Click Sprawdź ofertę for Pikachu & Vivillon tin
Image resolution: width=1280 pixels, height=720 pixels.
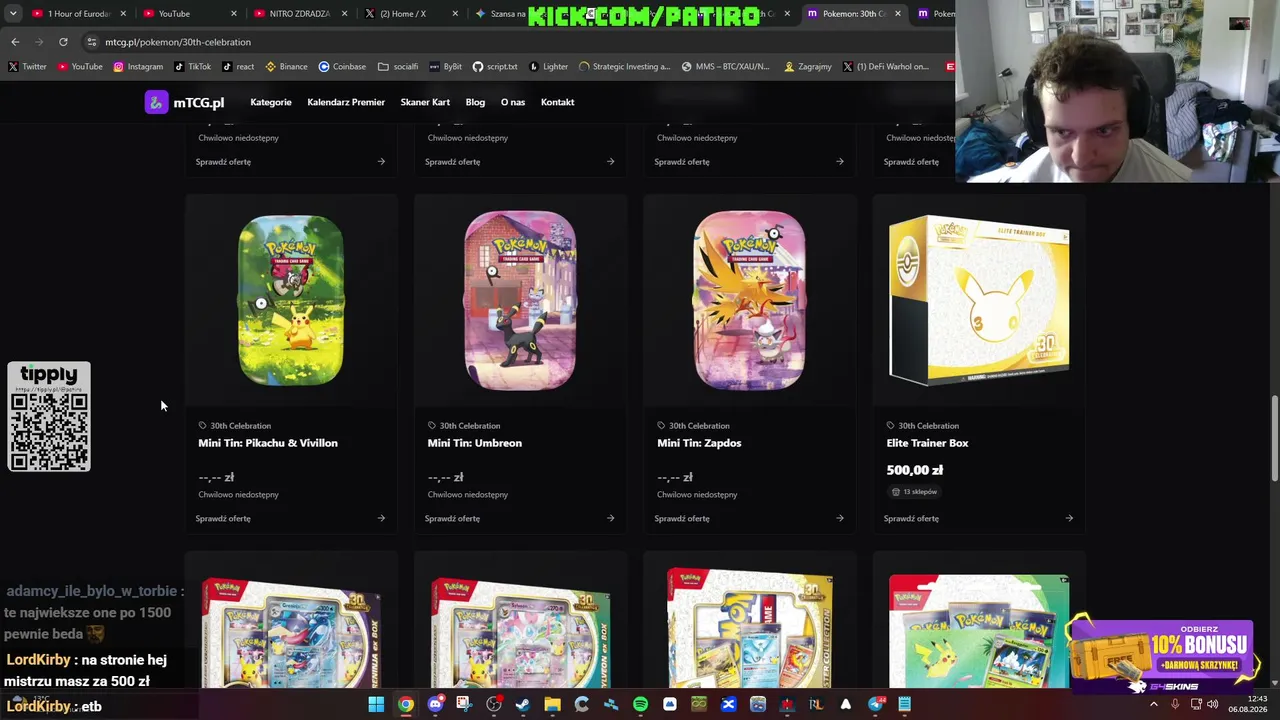[x=223, y=519]
